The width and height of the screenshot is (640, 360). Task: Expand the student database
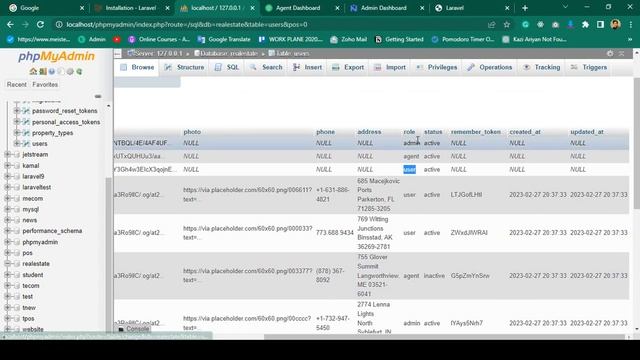[x=7, y=275]
